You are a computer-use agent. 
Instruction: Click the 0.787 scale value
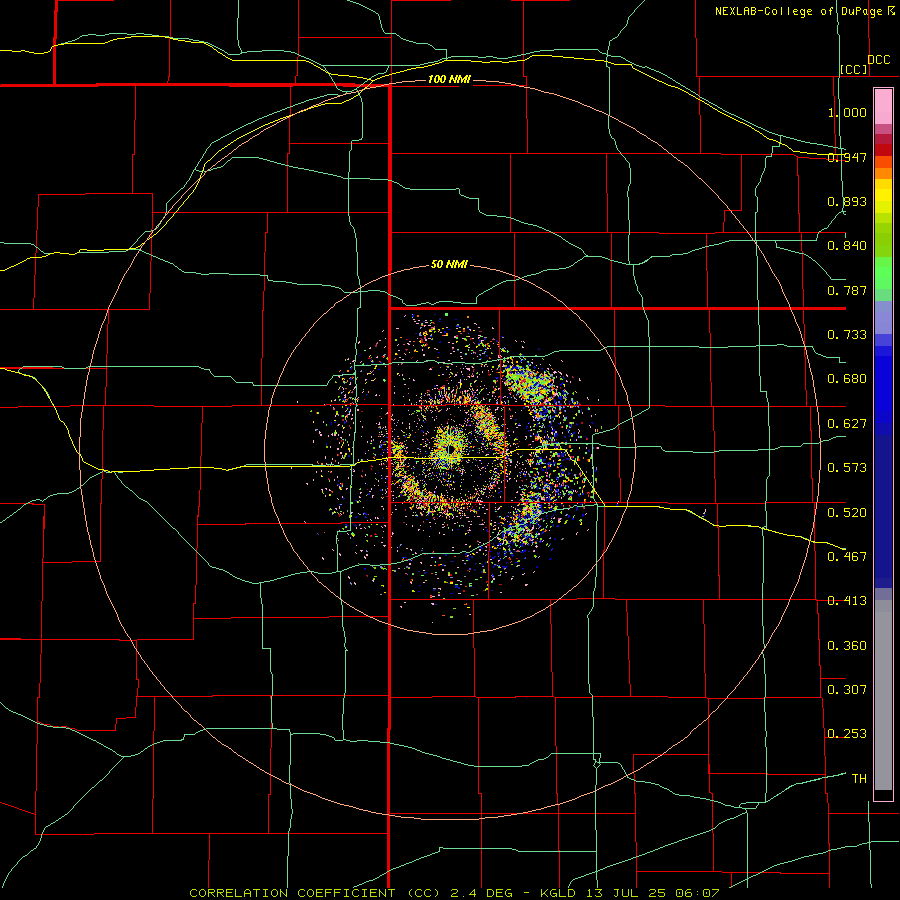click(847, 290)
